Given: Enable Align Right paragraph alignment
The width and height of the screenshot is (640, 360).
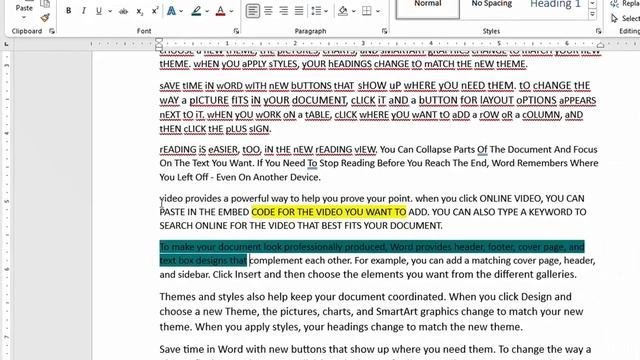Looking at the screenshot, I should (284, 11).
